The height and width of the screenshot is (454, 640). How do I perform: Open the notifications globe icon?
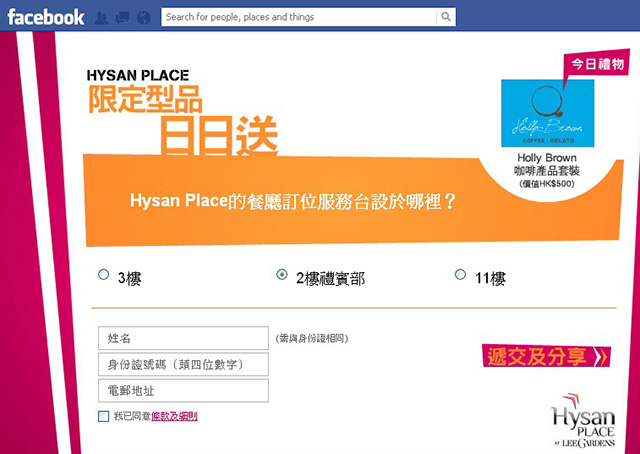click(x=144, y=18)
